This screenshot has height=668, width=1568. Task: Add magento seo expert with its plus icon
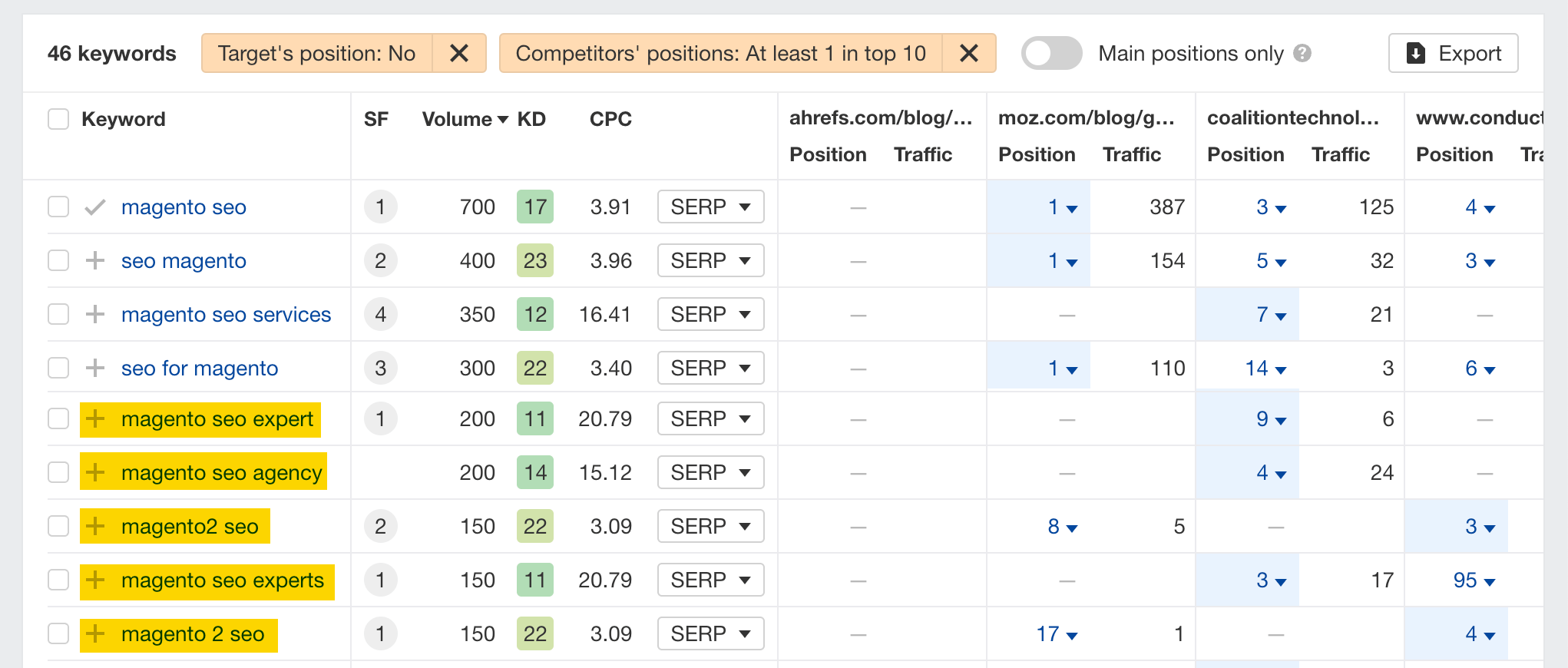95,418
